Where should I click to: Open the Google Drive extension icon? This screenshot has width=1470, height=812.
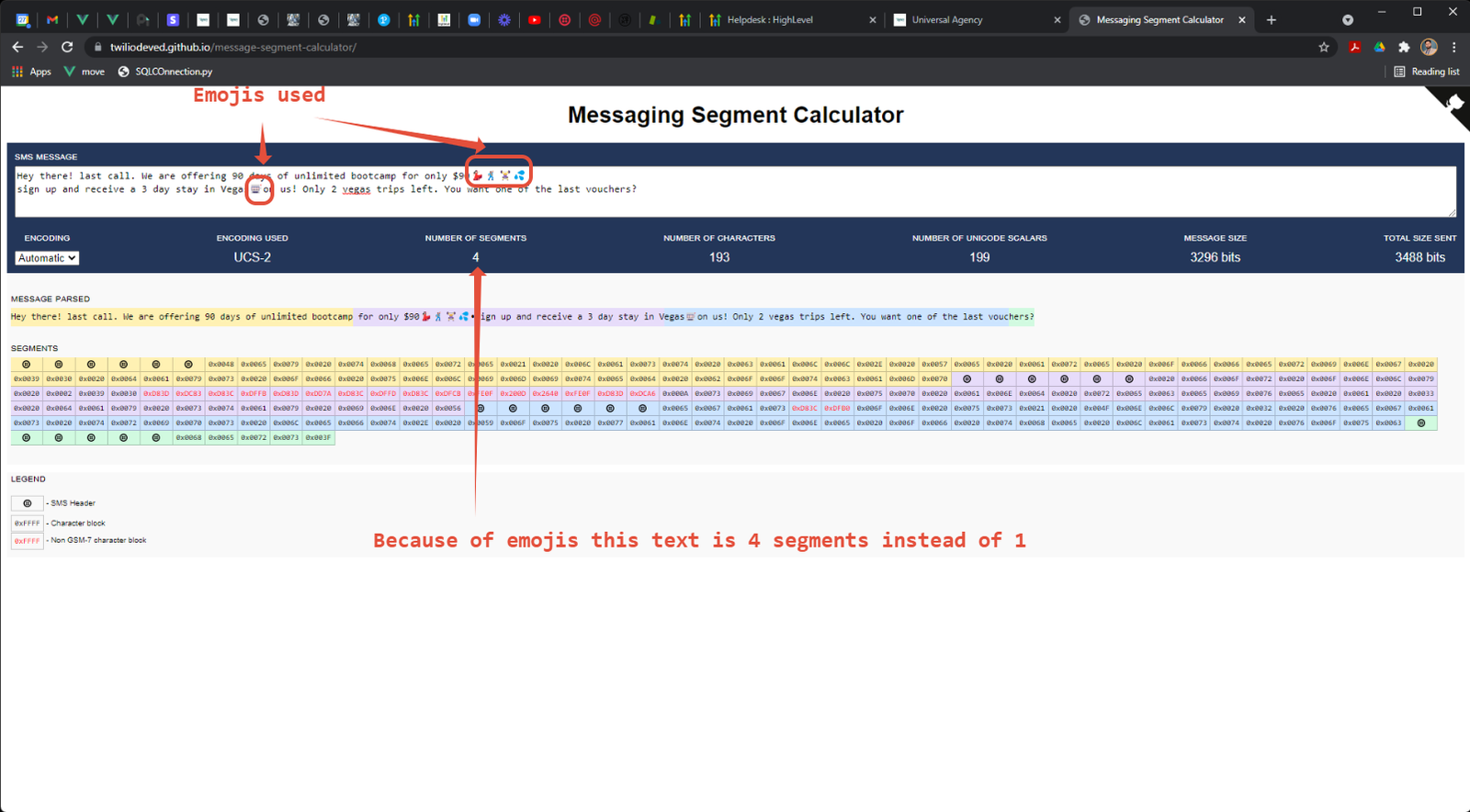pos(1379,47)
